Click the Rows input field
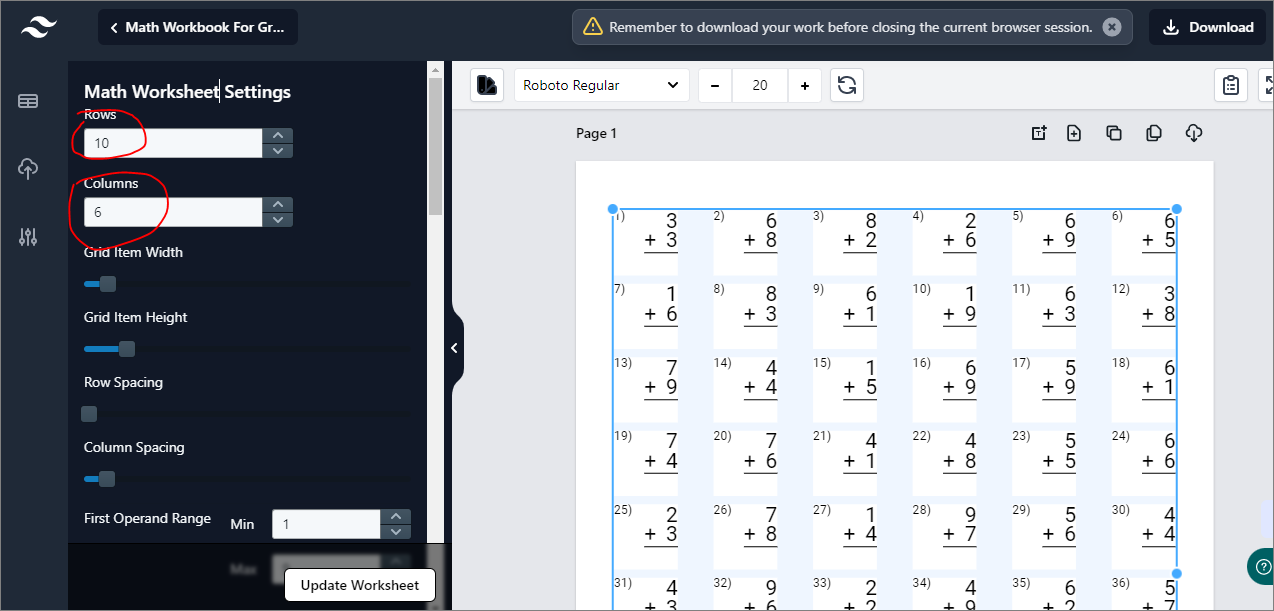Screen dimensions: 1274x611 click(172, 143)
